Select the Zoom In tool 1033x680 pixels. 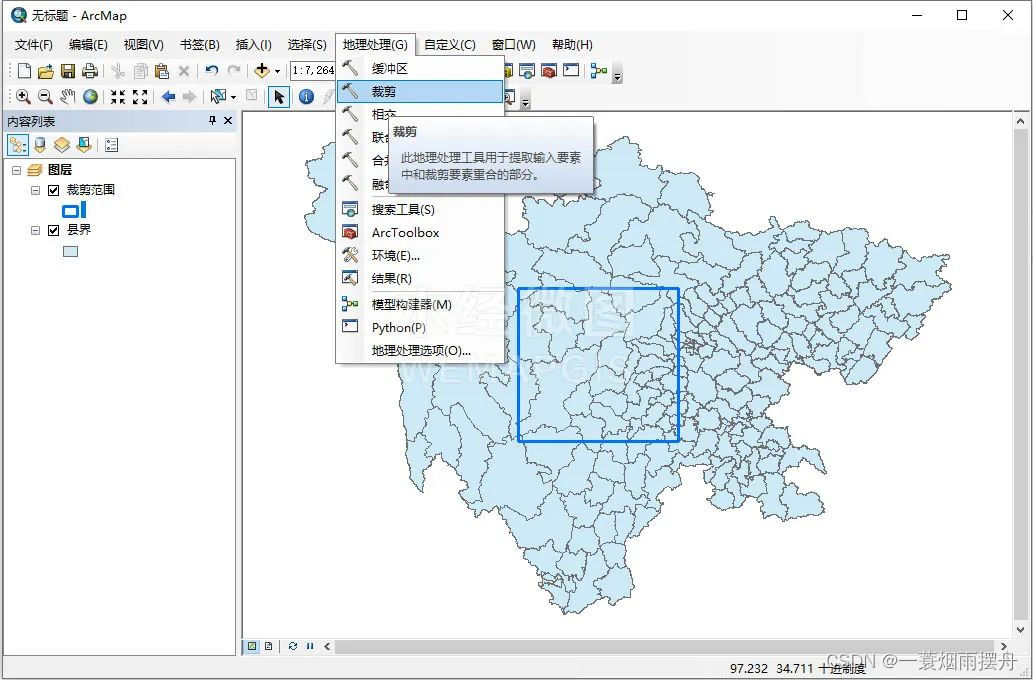pyautogui.click(x=22, y=96)
